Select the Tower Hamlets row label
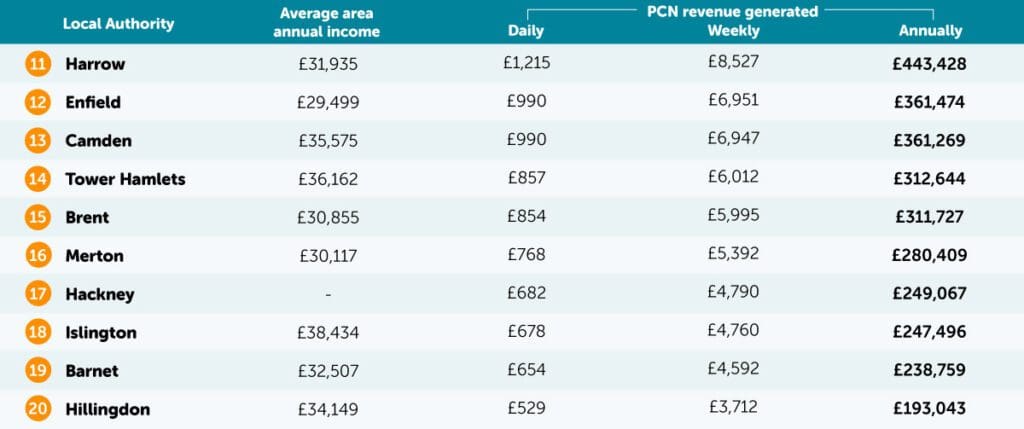Viewport: 1024px width, 429px height. pos(125,179)
